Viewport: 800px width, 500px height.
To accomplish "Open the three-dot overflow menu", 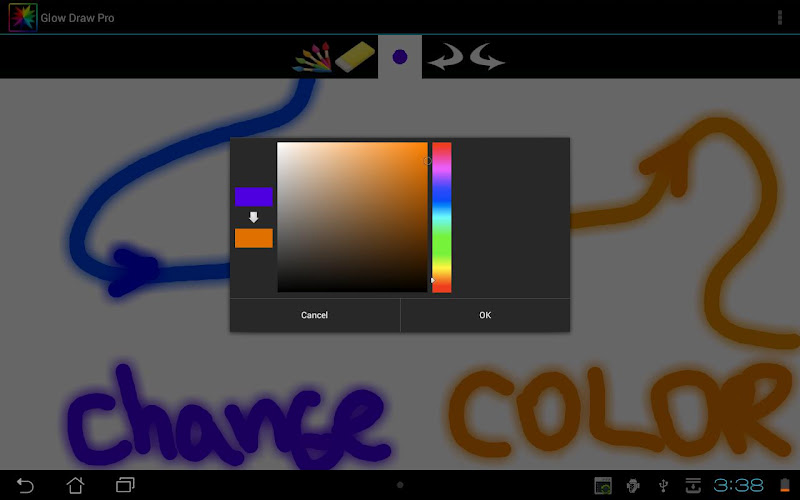I will tap(780, 17).
